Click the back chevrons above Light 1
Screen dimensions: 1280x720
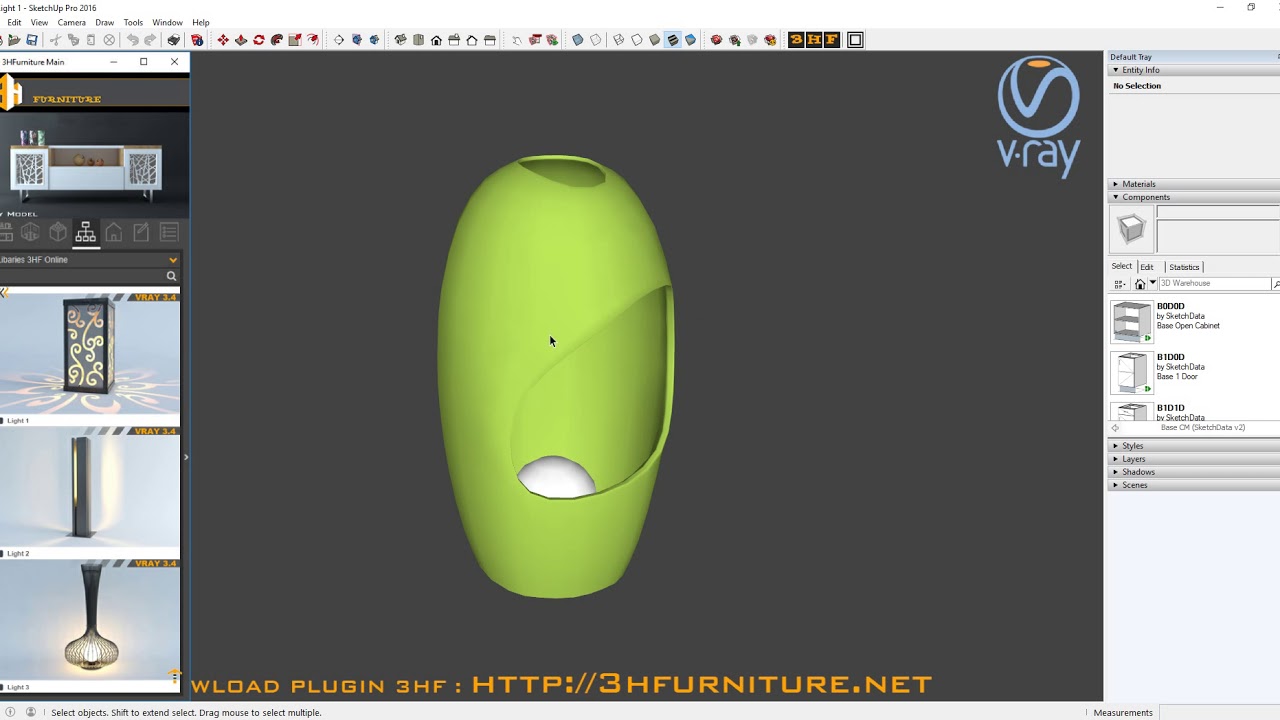4,292
